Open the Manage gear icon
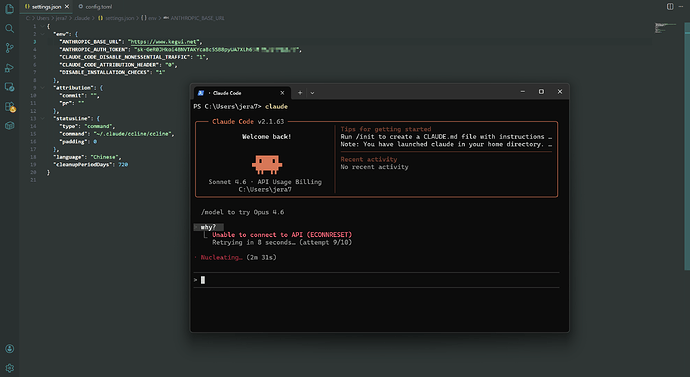The height and width of the screenshot is (377, 690). pyautogui.click(x=9, y=368)
